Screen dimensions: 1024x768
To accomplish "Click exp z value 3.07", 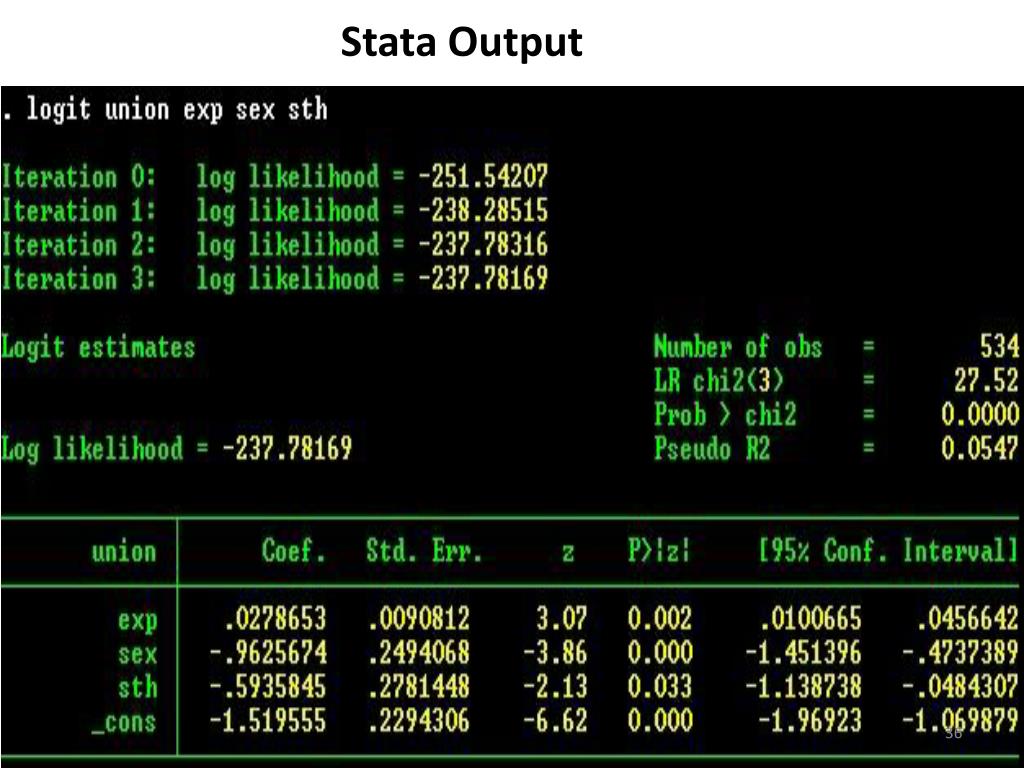I will pos(562,619).
